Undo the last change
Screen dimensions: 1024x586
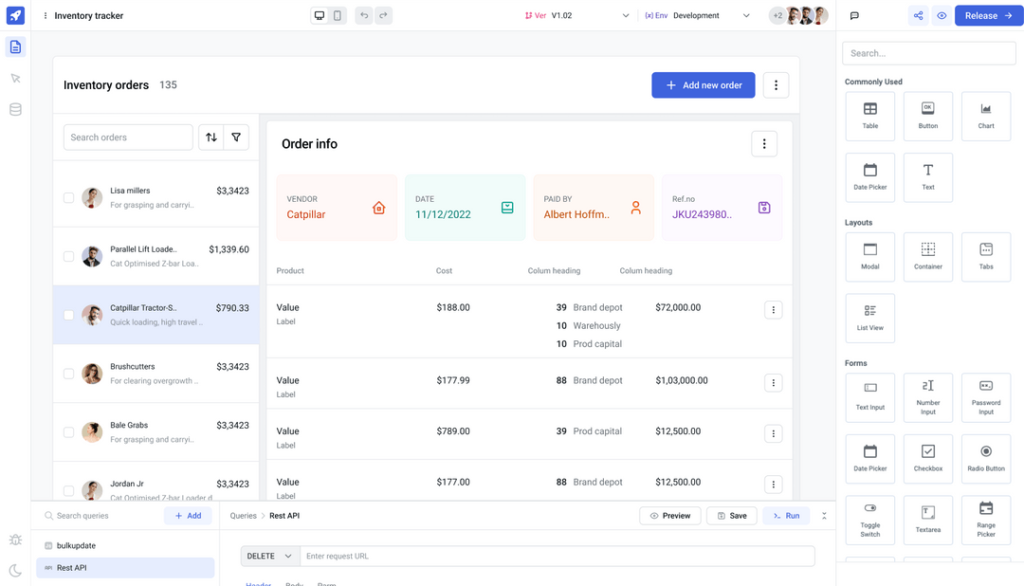[x=364, y=15]
